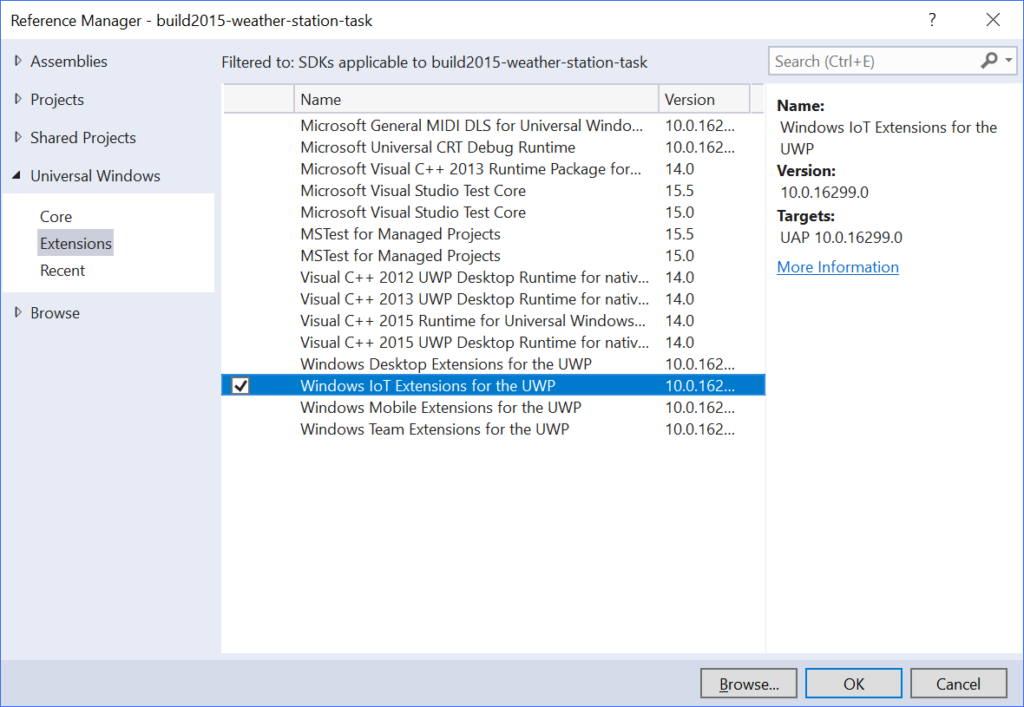Close the Reference Manager dialog
1024x707 pixels.
tap(993, 20)
